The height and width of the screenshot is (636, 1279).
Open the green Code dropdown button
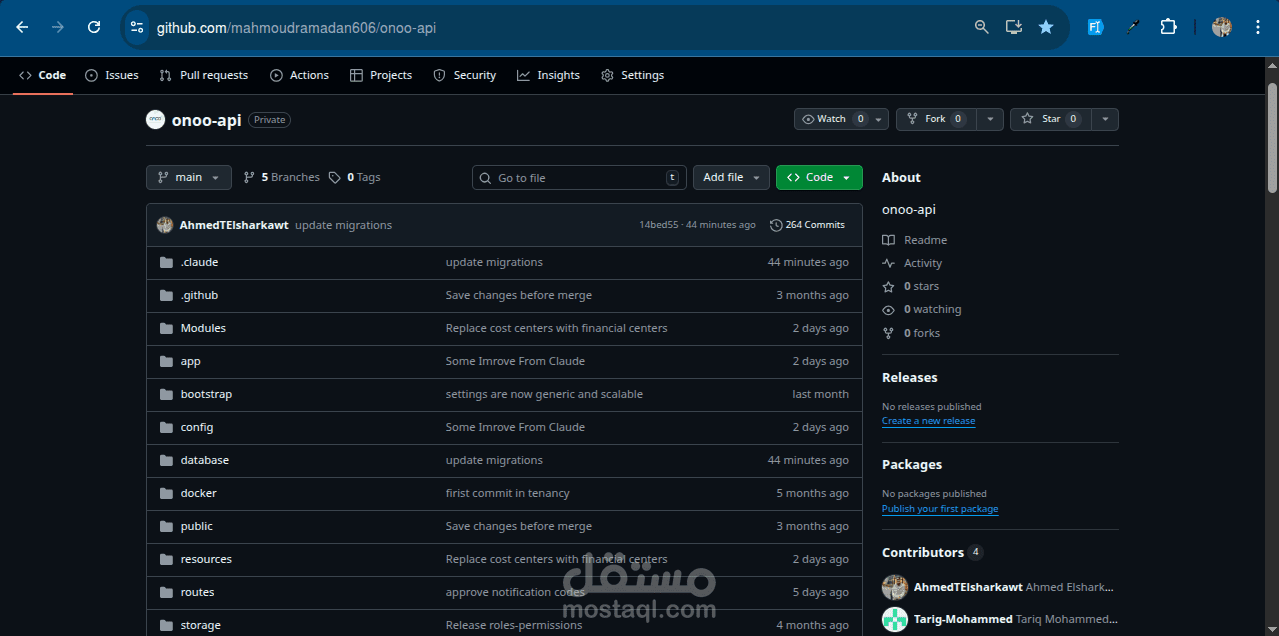point(819,177)
